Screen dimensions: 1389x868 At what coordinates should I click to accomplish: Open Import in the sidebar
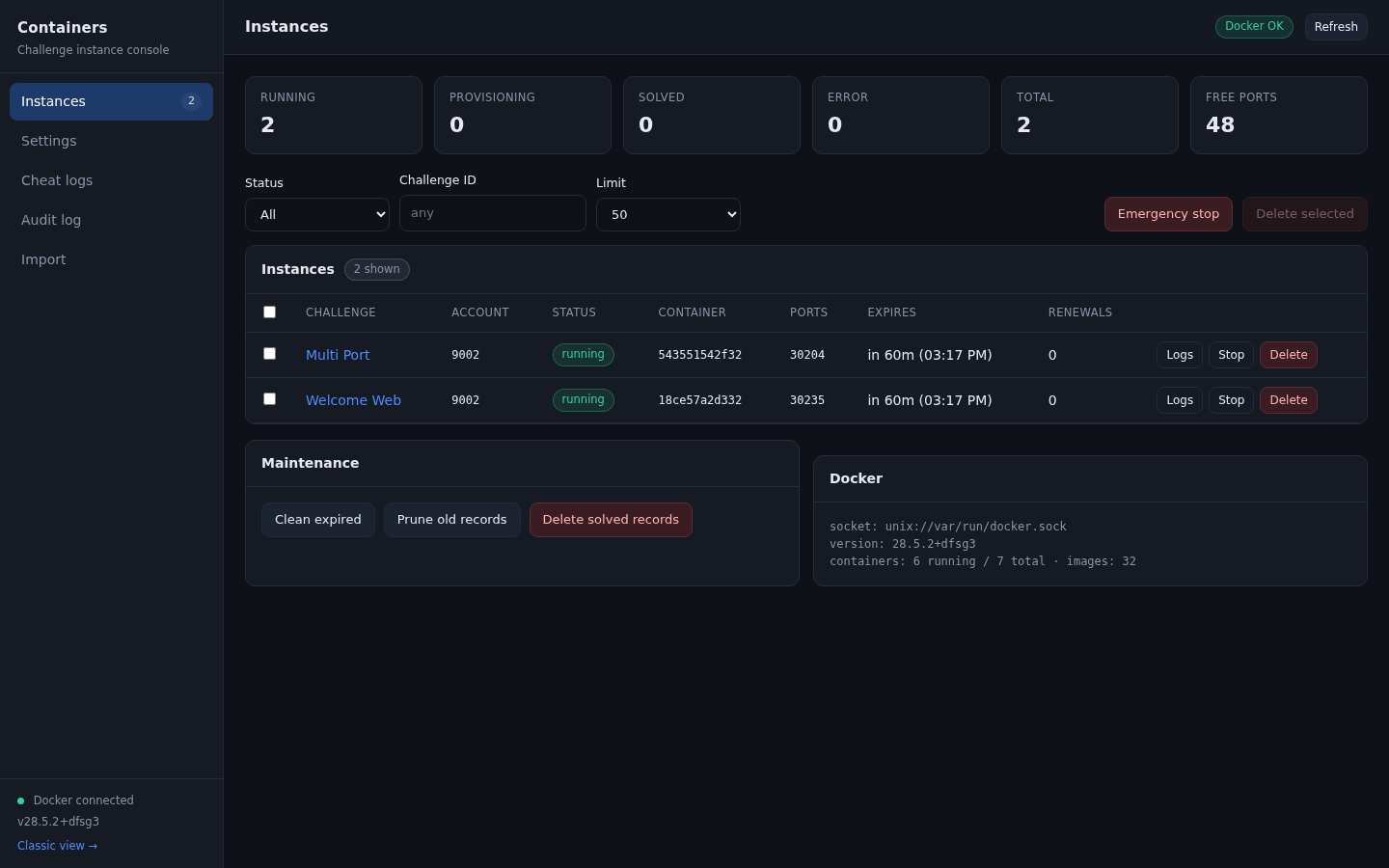tap(111, 259)
